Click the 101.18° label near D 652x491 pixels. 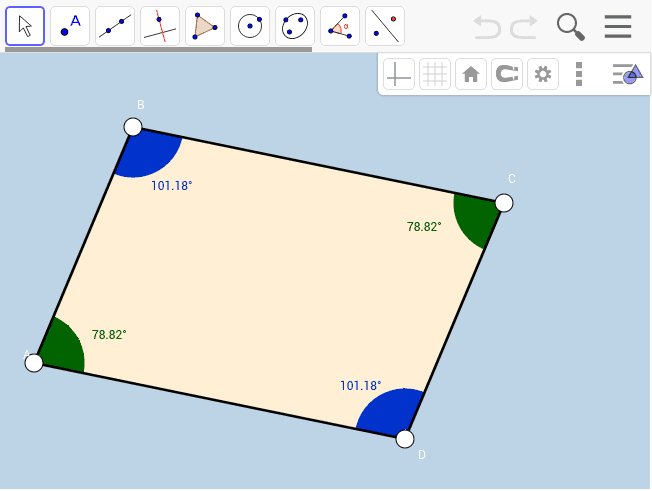[x=361, y=386]
